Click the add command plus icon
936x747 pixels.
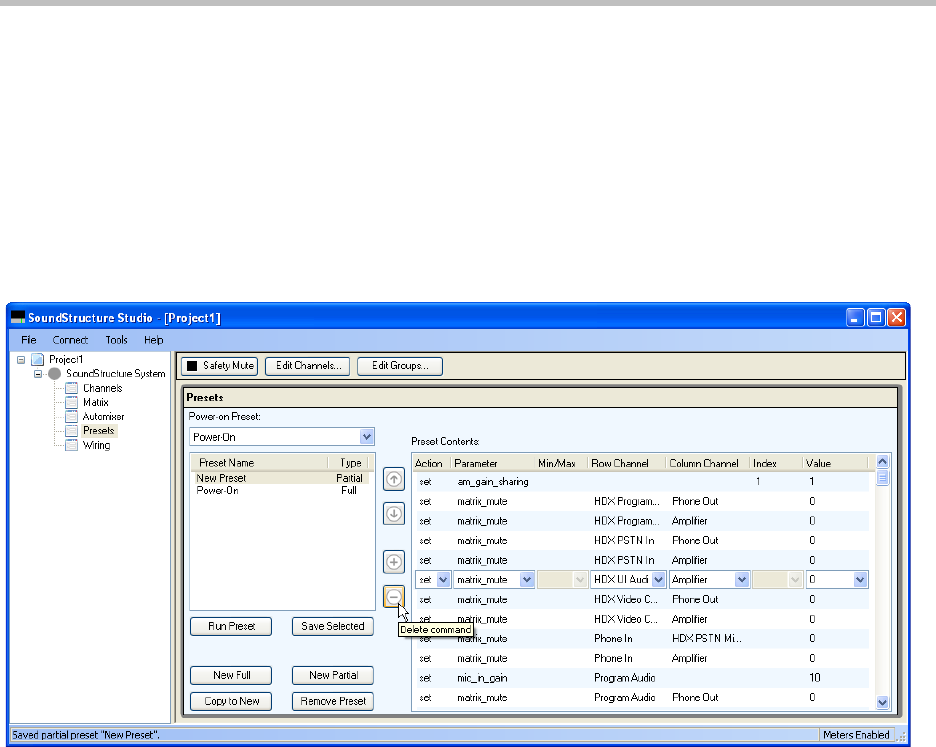[x=394, y=562]
